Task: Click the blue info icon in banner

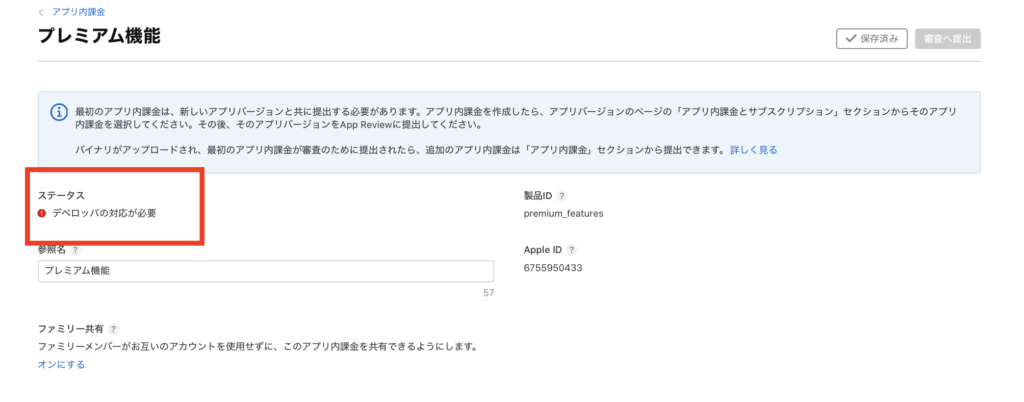Action: tap(58, 112)
